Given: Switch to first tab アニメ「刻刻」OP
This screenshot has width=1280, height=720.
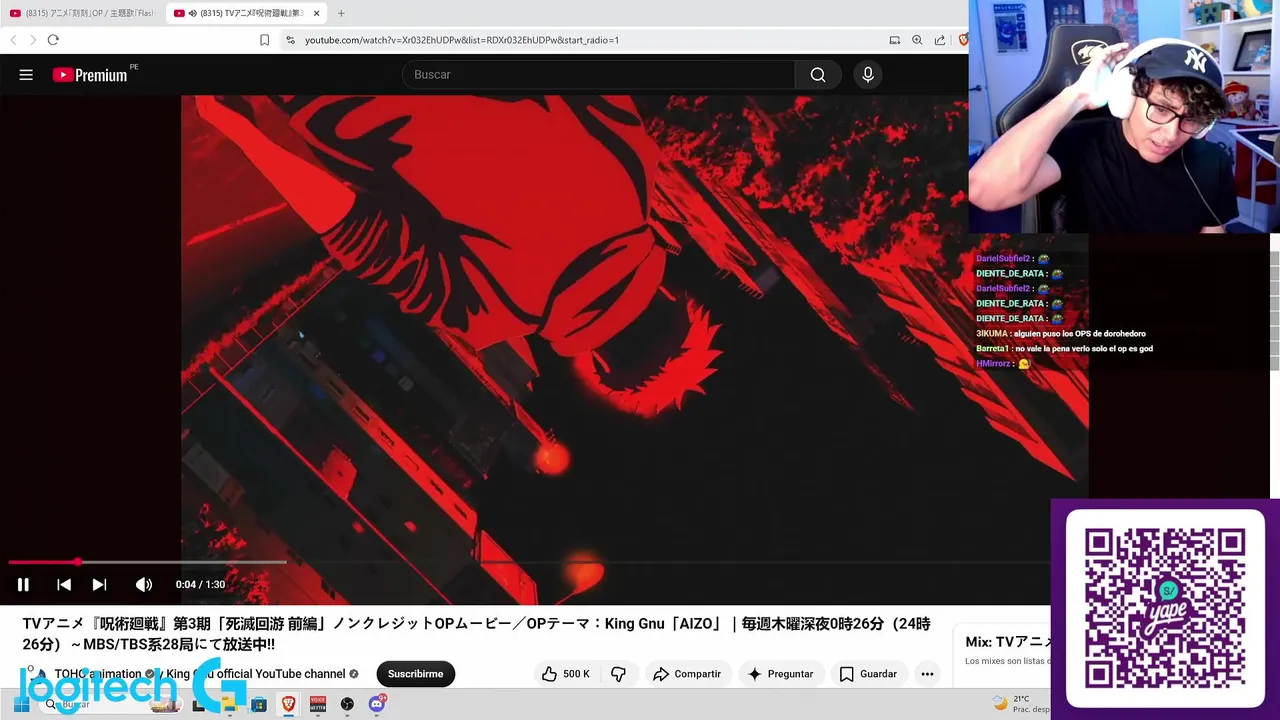Looking at the screenshot, I should [x=82, y=13].
